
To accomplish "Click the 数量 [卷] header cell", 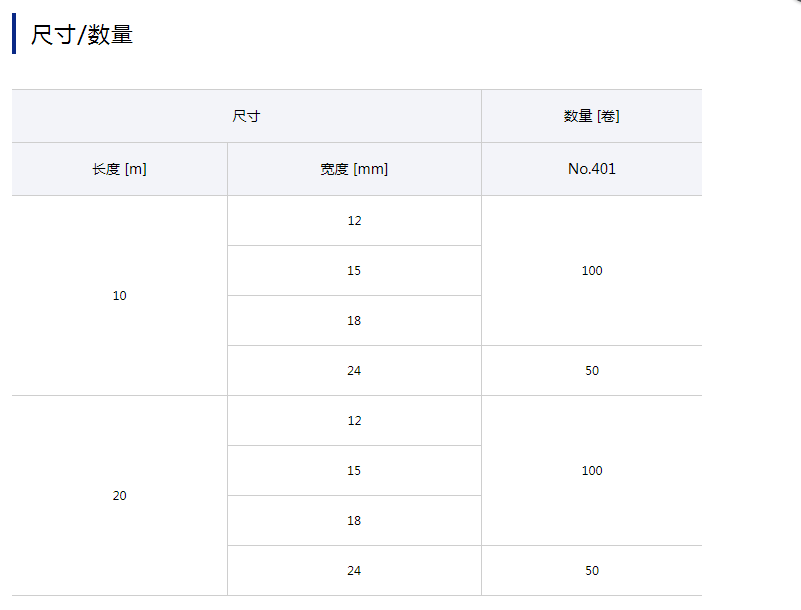I will 591,116.
